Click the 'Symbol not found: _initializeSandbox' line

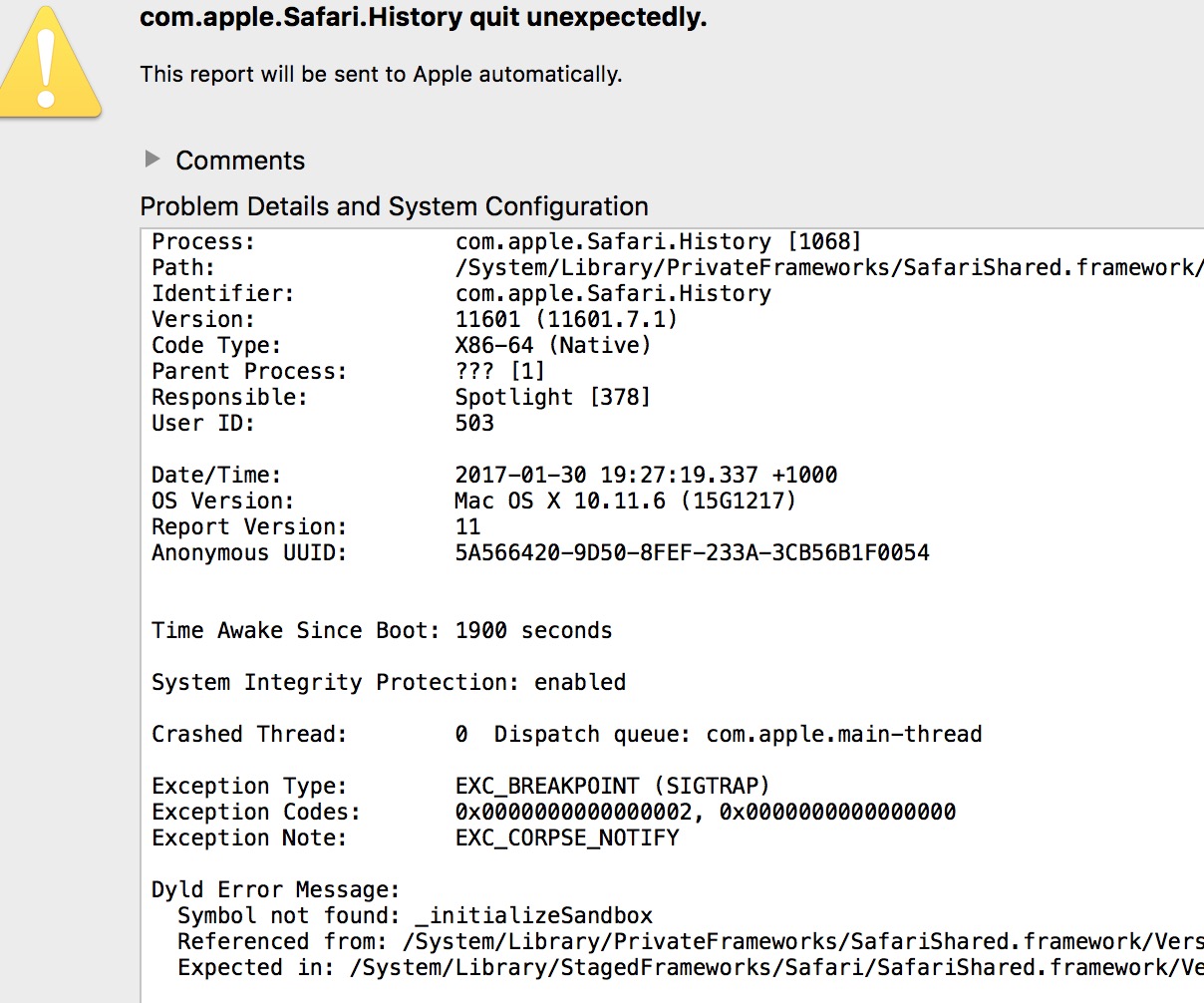point(416,916)
